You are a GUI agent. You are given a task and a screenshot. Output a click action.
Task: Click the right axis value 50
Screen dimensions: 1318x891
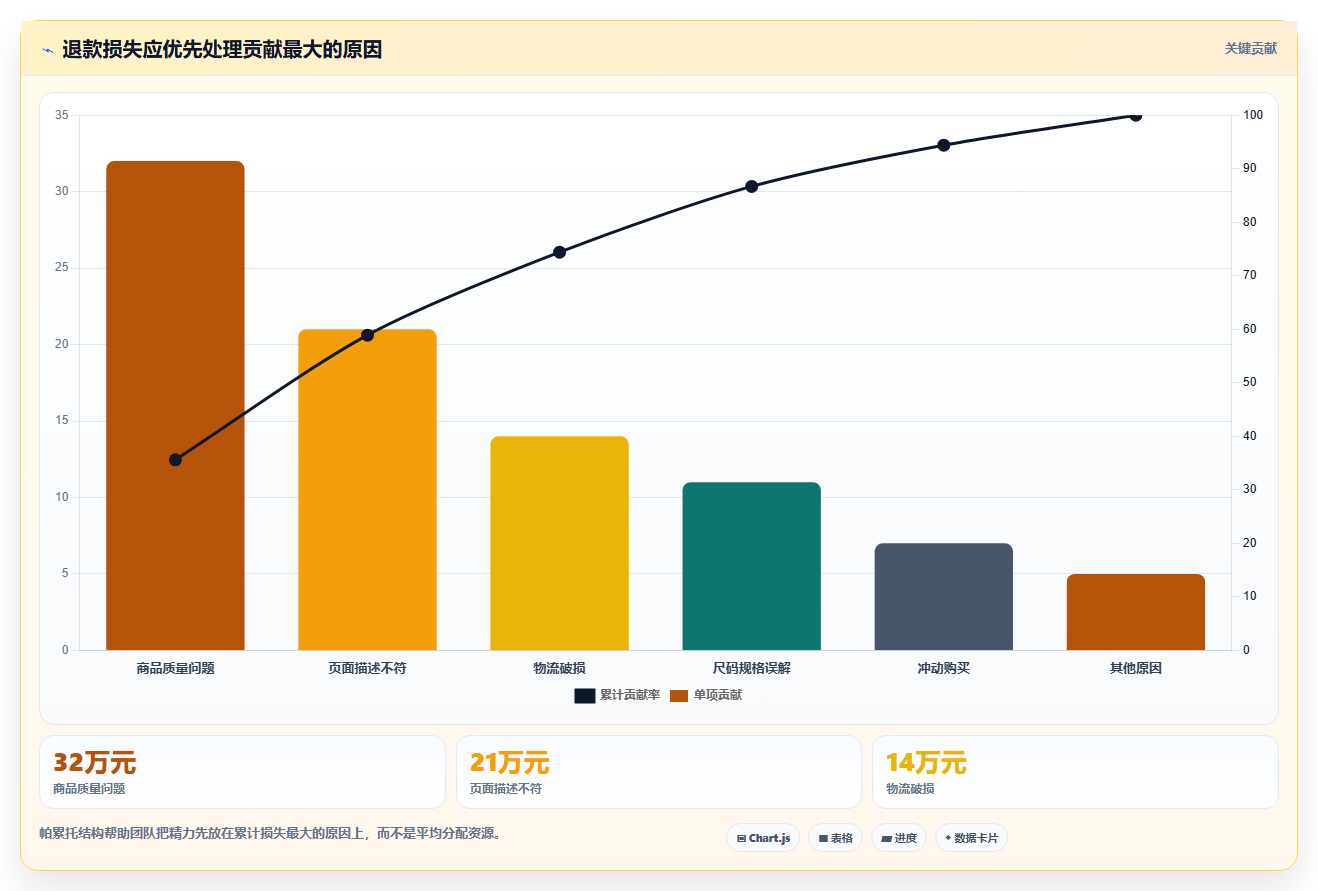(x=1250, y=382)
